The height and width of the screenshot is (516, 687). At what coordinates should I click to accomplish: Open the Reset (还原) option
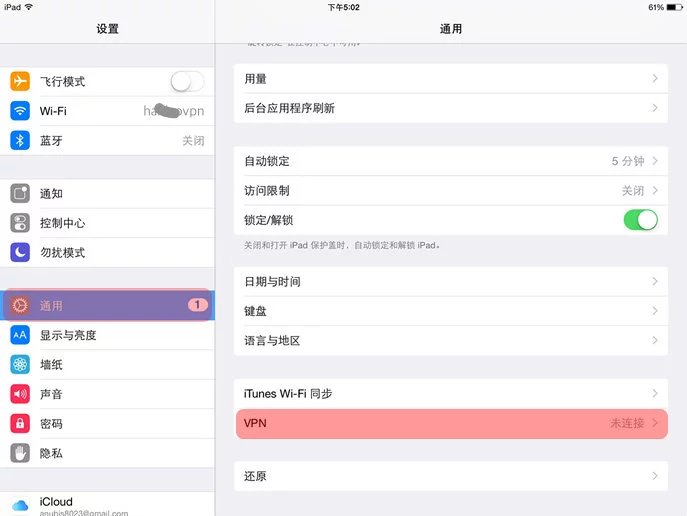[450, 476]
